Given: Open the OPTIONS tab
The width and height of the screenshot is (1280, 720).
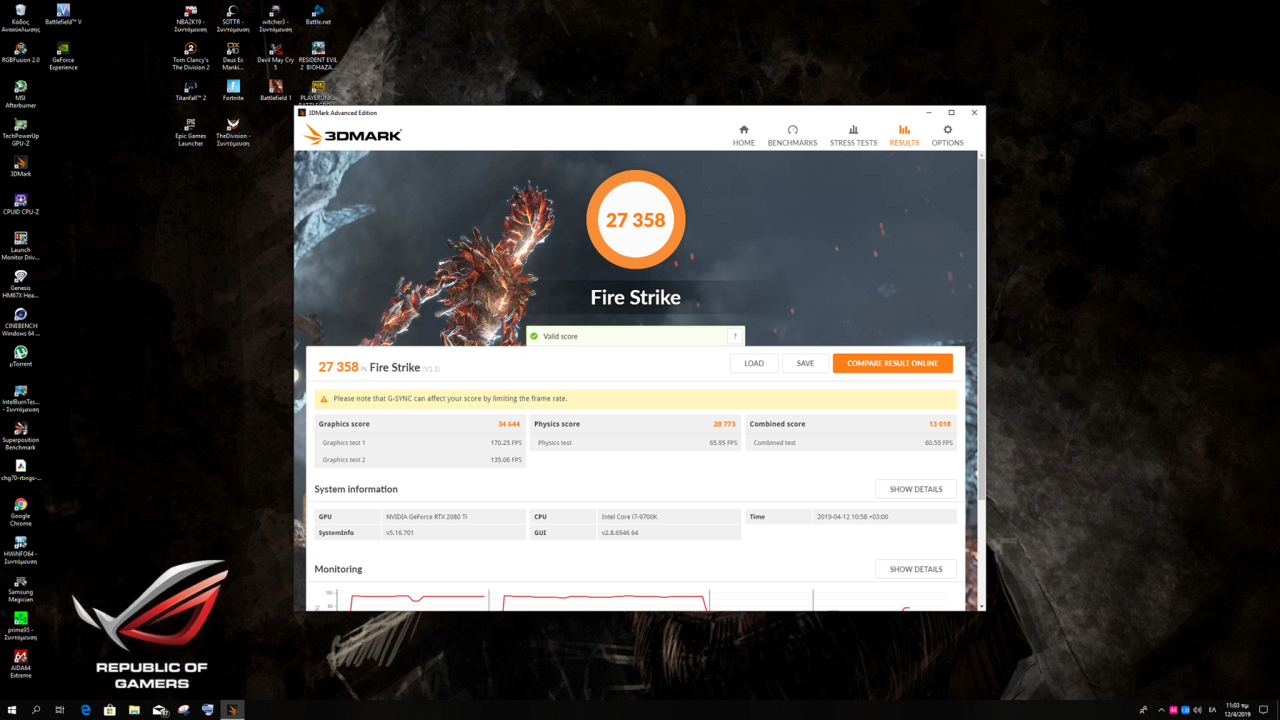Looking at the screenshot, I should click(x=947, y=136).
